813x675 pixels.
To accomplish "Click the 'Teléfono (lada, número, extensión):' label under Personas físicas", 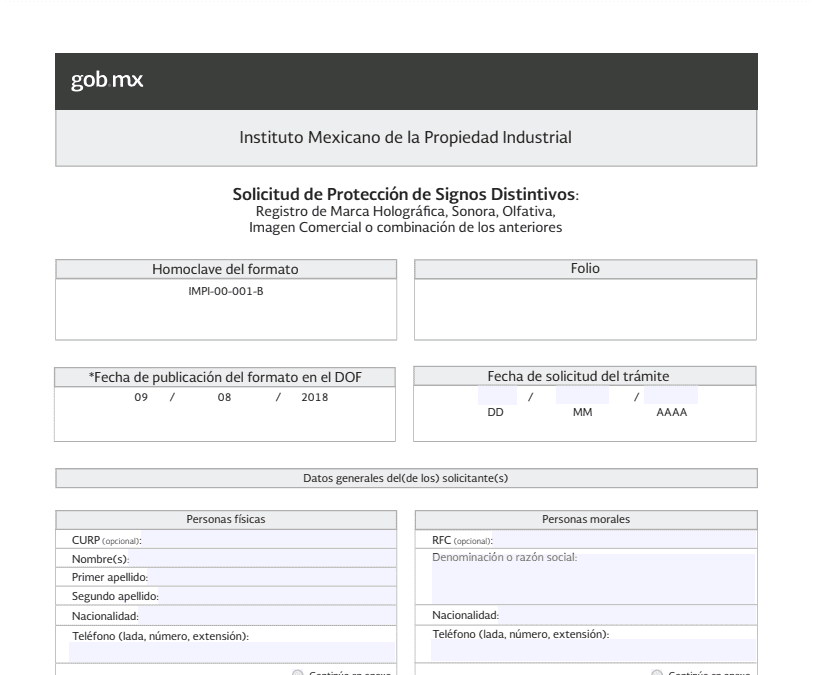I will coord(160,636).
